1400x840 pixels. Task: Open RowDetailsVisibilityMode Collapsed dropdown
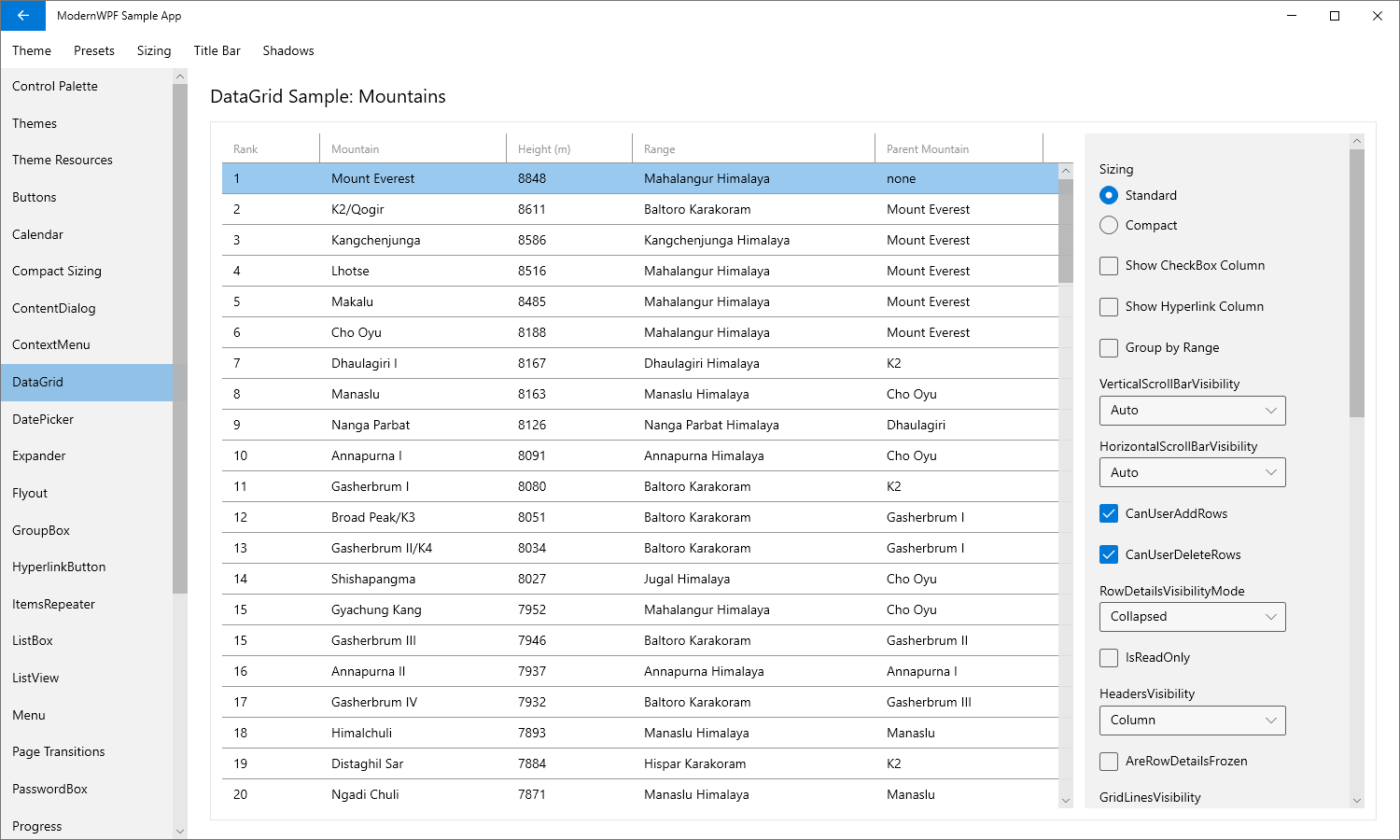coord(1193,617)
